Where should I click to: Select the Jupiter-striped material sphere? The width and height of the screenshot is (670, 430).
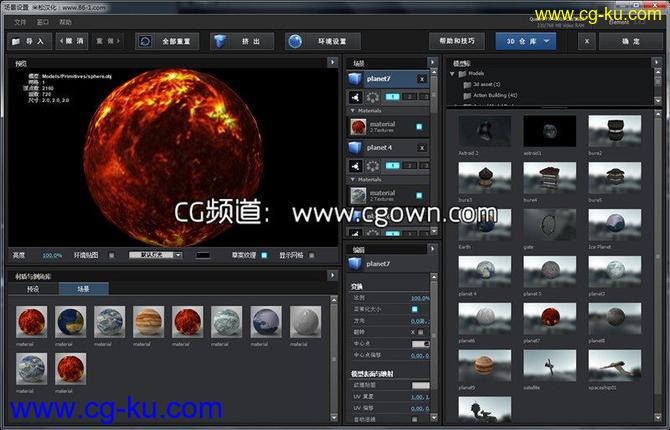(148, 322)
